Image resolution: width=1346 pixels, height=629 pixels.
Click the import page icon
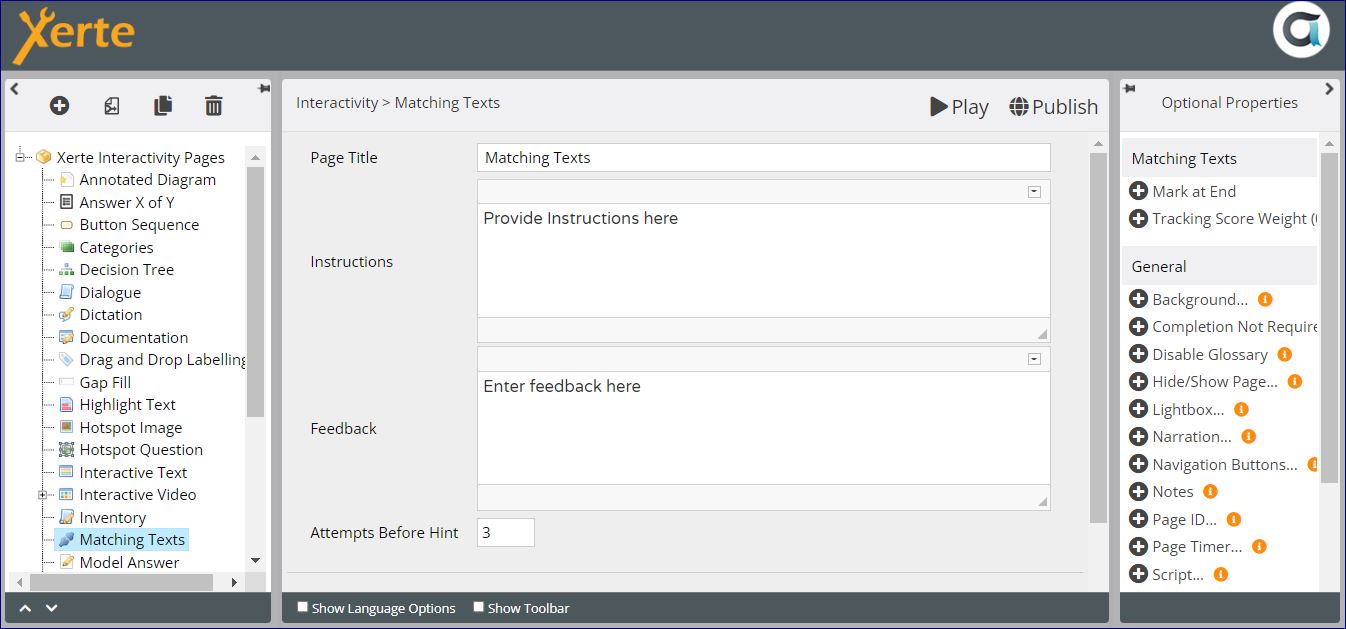[x=112, y=106]
